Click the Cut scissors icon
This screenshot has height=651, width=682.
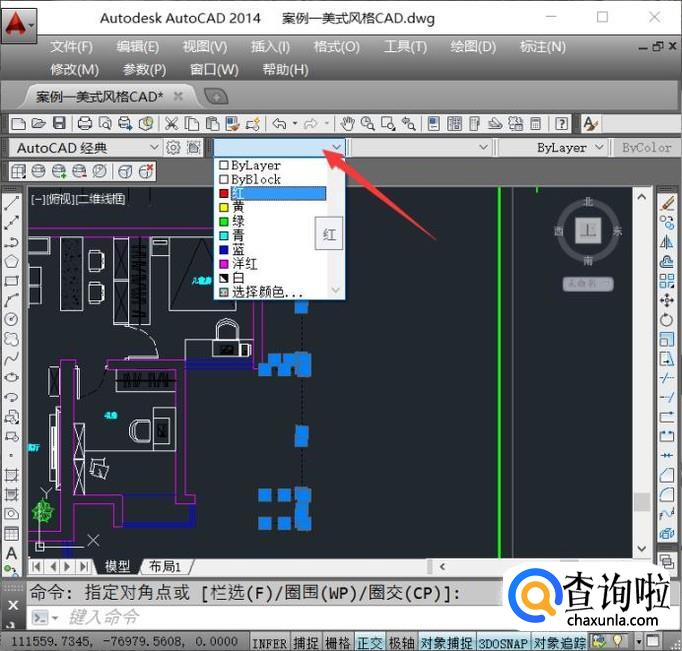coord(171,124)
